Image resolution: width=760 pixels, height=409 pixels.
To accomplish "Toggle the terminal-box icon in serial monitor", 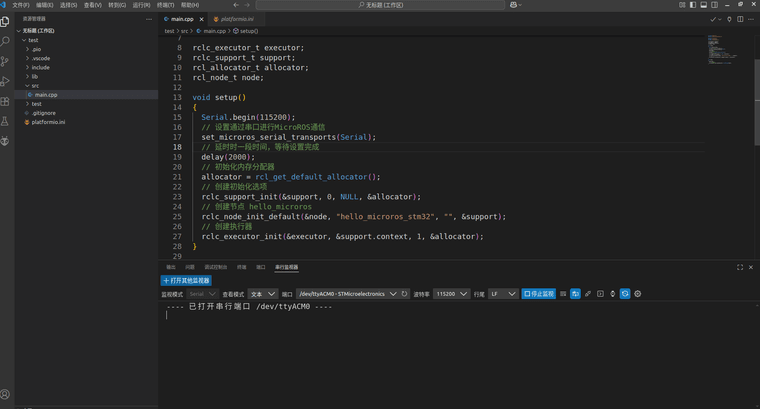I will pyautogui.click(x=600, y=294).
